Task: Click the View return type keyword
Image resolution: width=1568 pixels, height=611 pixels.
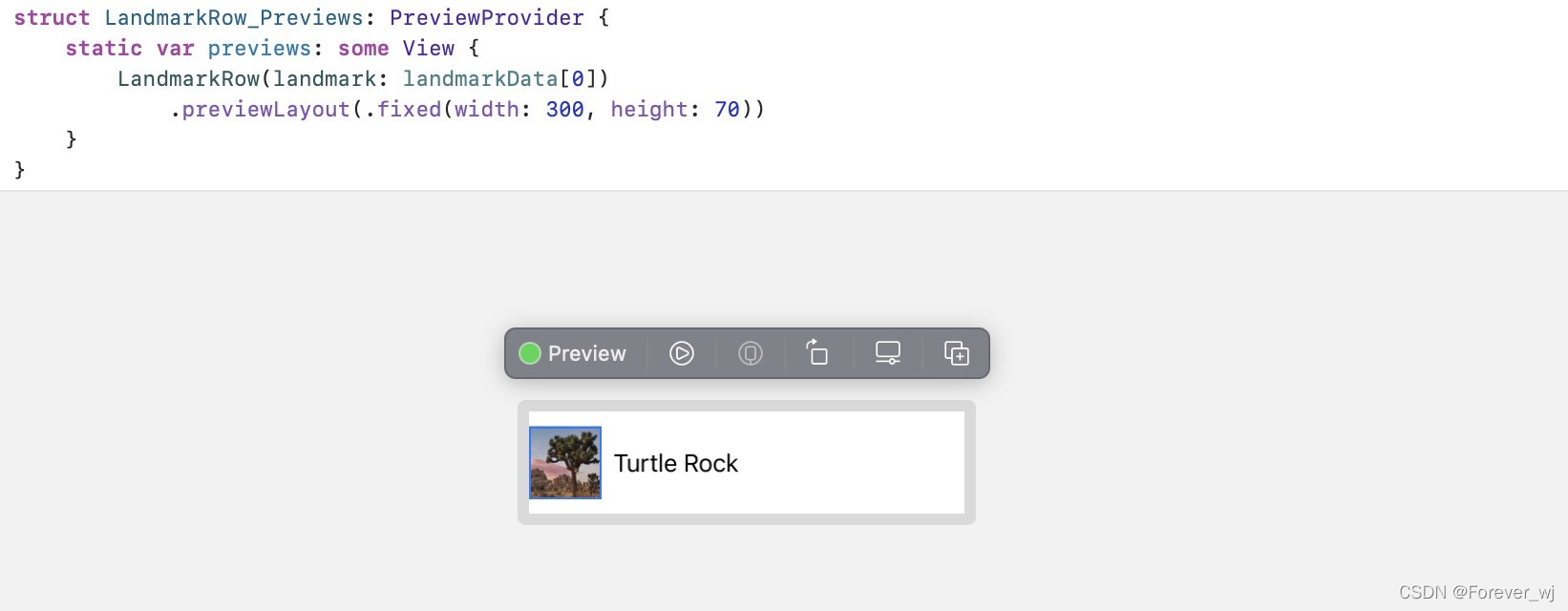Action: [429, 49]
